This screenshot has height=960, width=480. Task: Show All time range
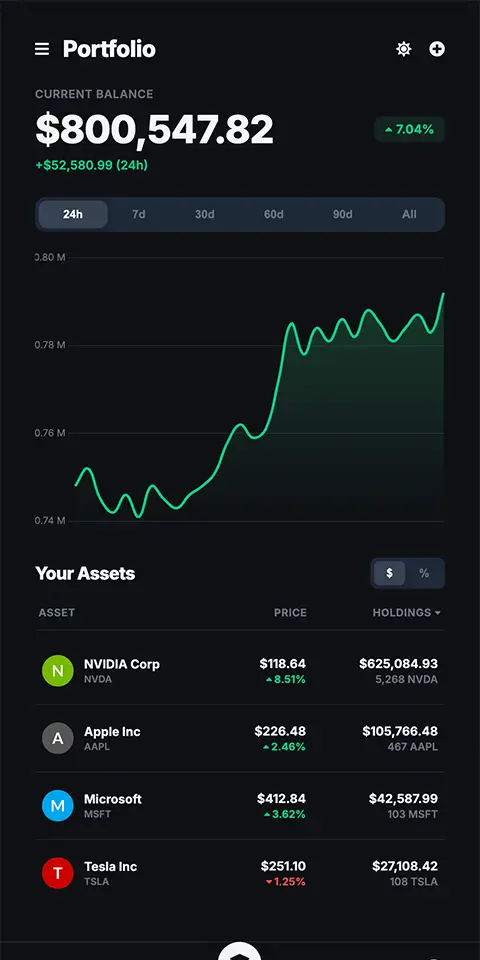[x=410, y=214]
